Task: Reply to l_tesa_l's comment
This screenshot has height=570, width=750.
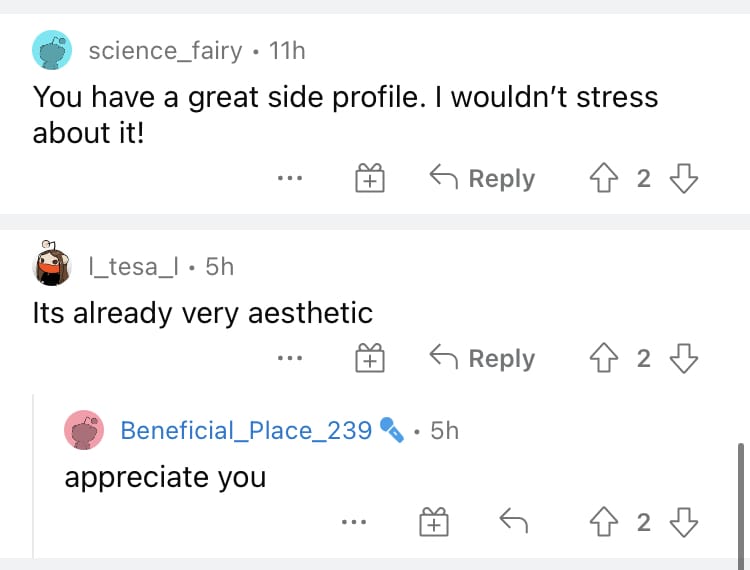Action: coord(483,358)
